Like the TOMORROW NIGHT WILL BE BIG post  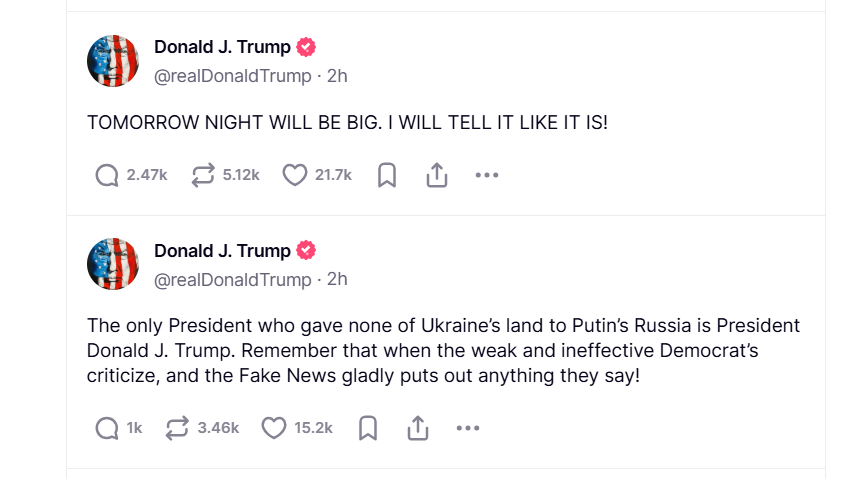click(294, 175)
